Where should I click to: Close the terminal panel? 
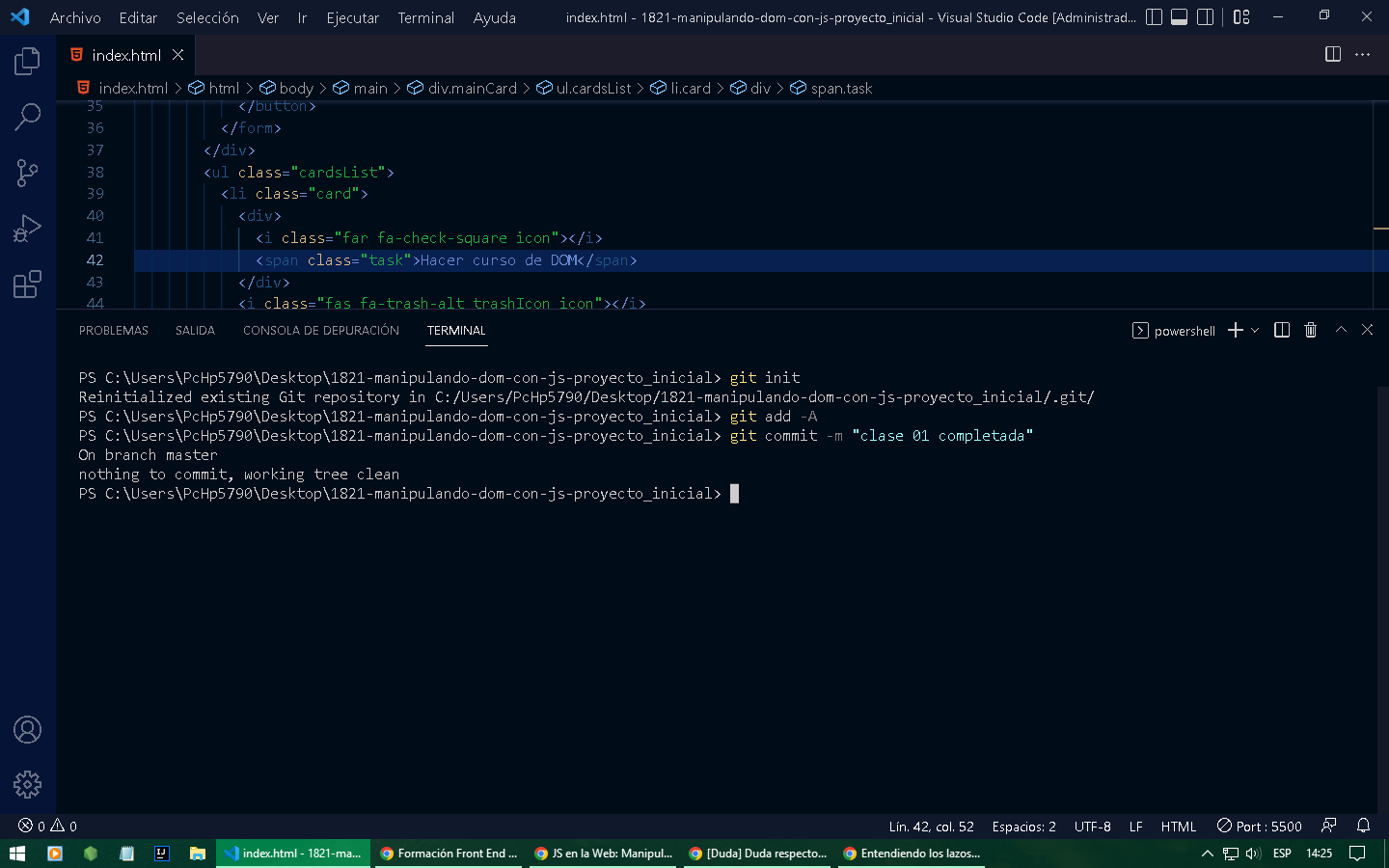(x=1367, y=330)
